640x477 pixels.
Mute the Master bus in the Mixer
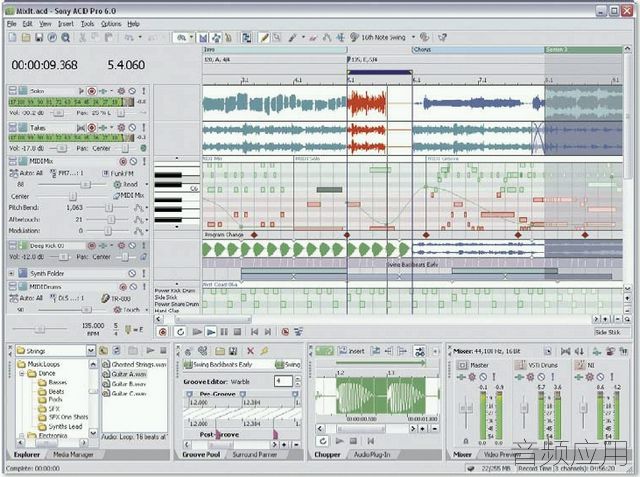[x=483, y=377]
